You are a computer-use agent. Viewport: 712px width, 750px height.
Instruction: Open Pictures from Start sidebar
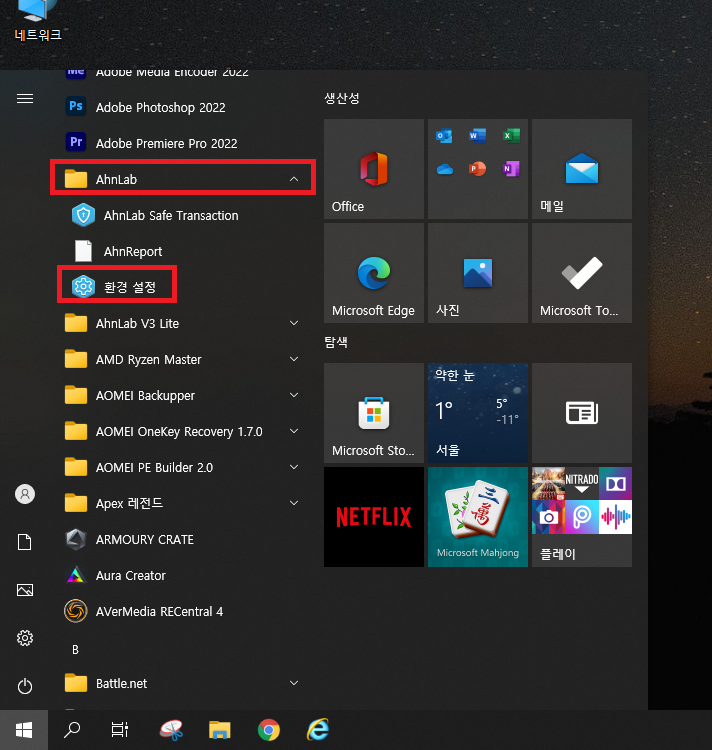(x=25, y=590)
